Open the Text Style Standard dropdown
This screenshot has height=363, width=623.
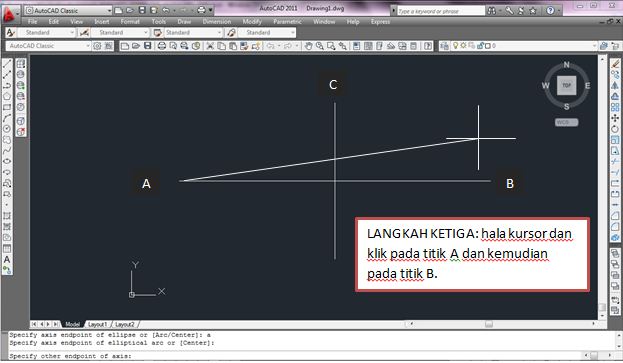tap(72, 33)
